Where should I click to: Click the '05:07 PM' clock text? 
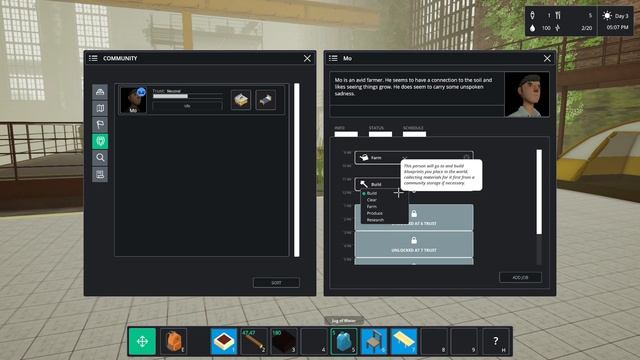tap(617, 27)
